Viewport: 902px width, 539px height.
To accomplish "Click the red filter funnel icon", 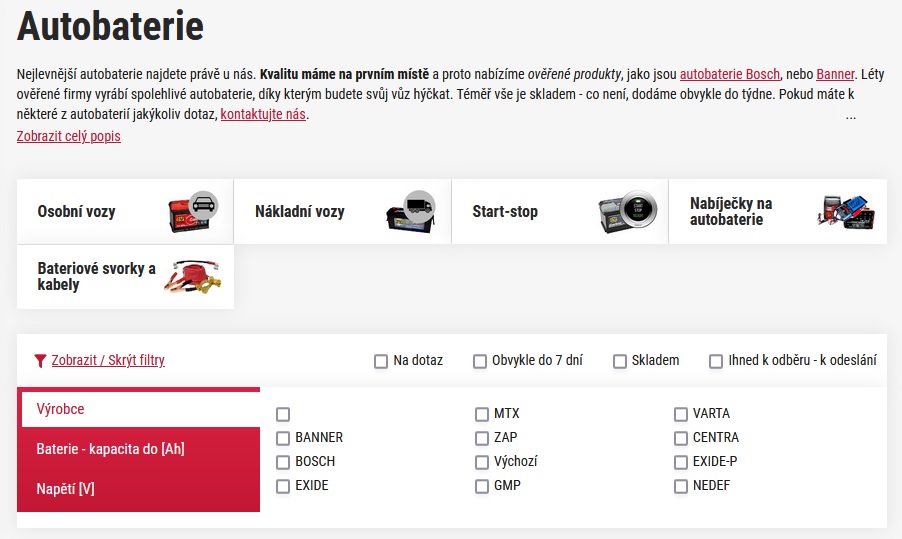I will [40, 361].
